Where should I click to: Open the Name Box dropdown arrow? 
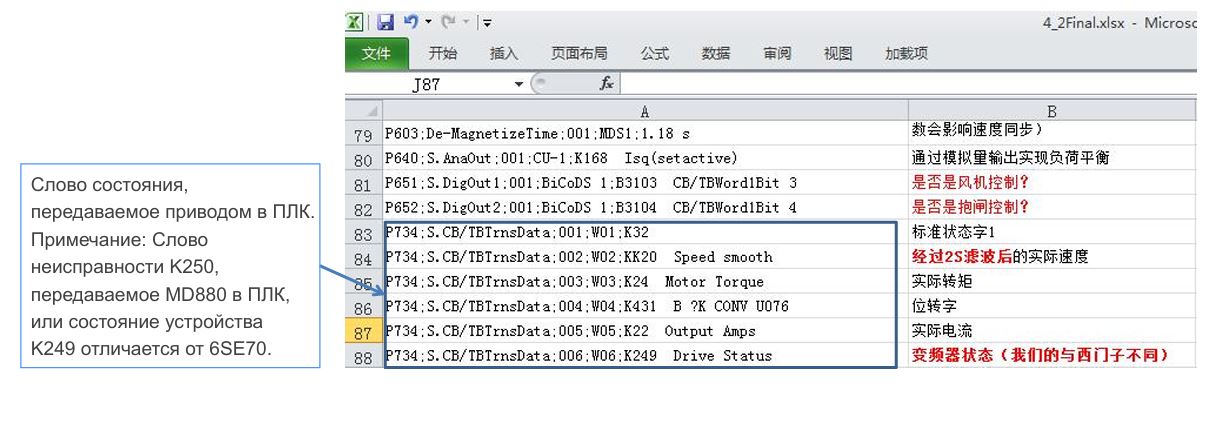519,85
